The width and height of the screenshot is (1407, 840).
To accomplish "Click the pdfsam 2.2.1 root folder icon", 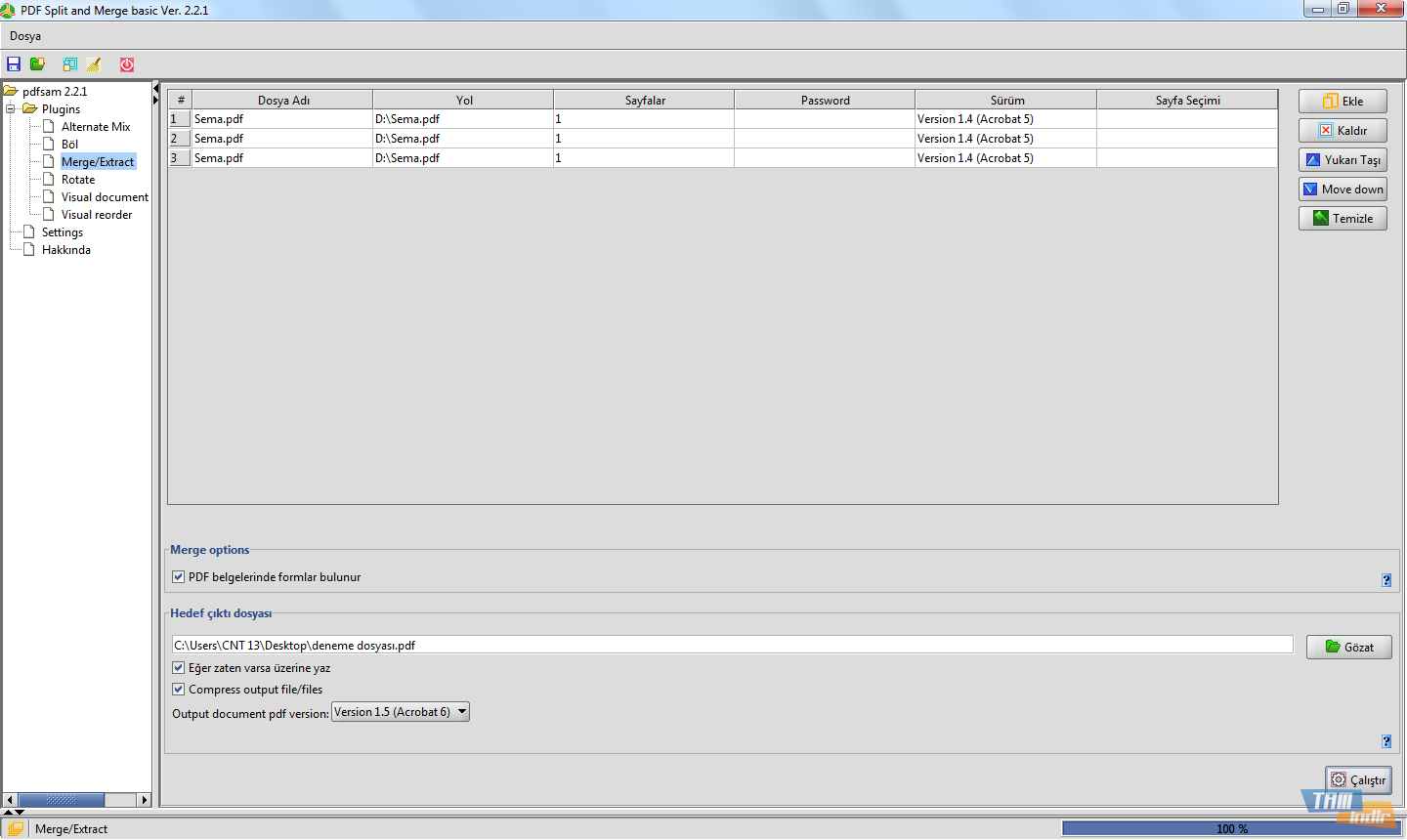I will point(11,91).
